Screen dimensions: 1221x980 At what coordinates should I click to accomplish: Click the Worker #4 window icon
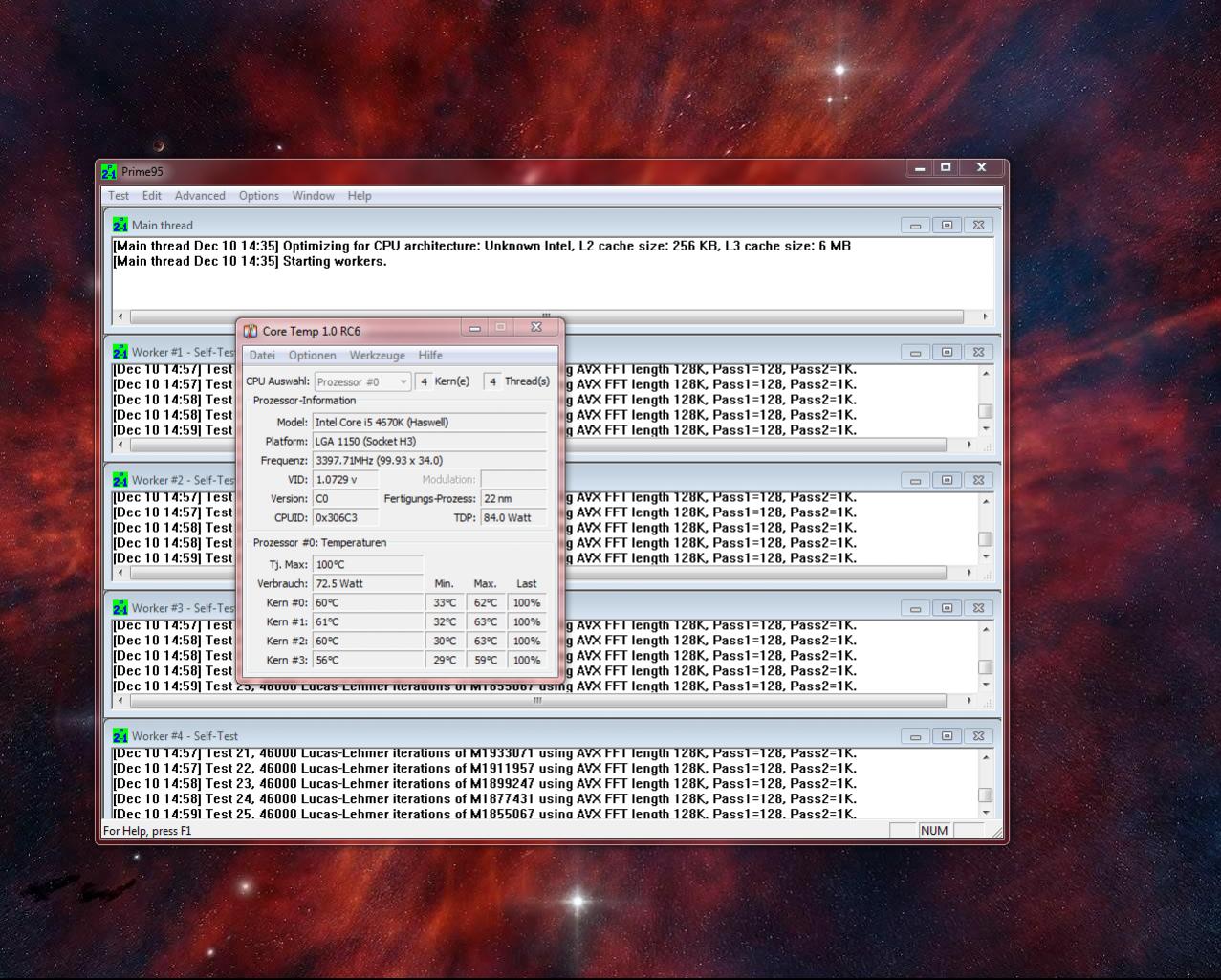120,736
